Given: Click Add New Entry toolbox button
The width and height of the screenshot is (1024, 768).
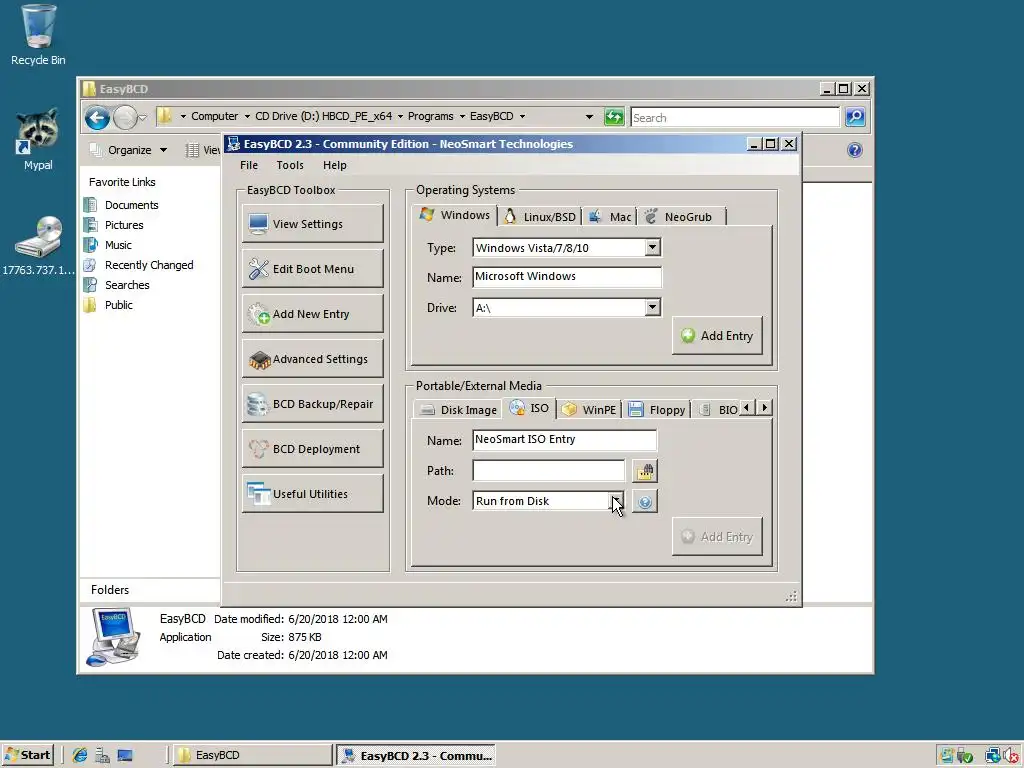Looking at the screenshot, I should click(x=313, y=314).
